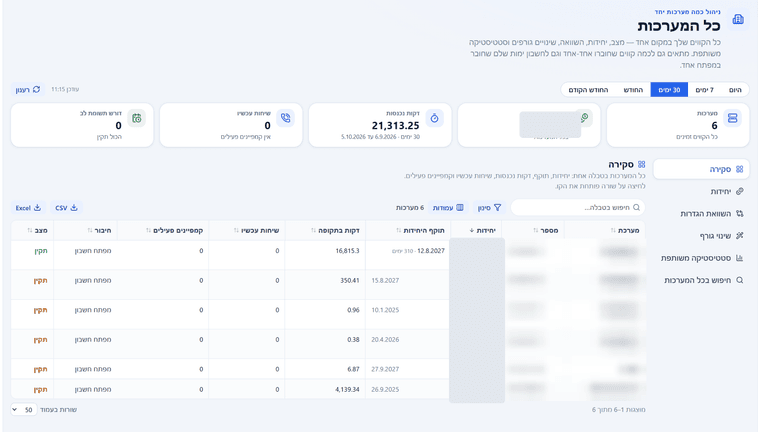The image size is (760, 432).
Task: Select the החודש הקודם time range tab
Action: click(588, 90)
